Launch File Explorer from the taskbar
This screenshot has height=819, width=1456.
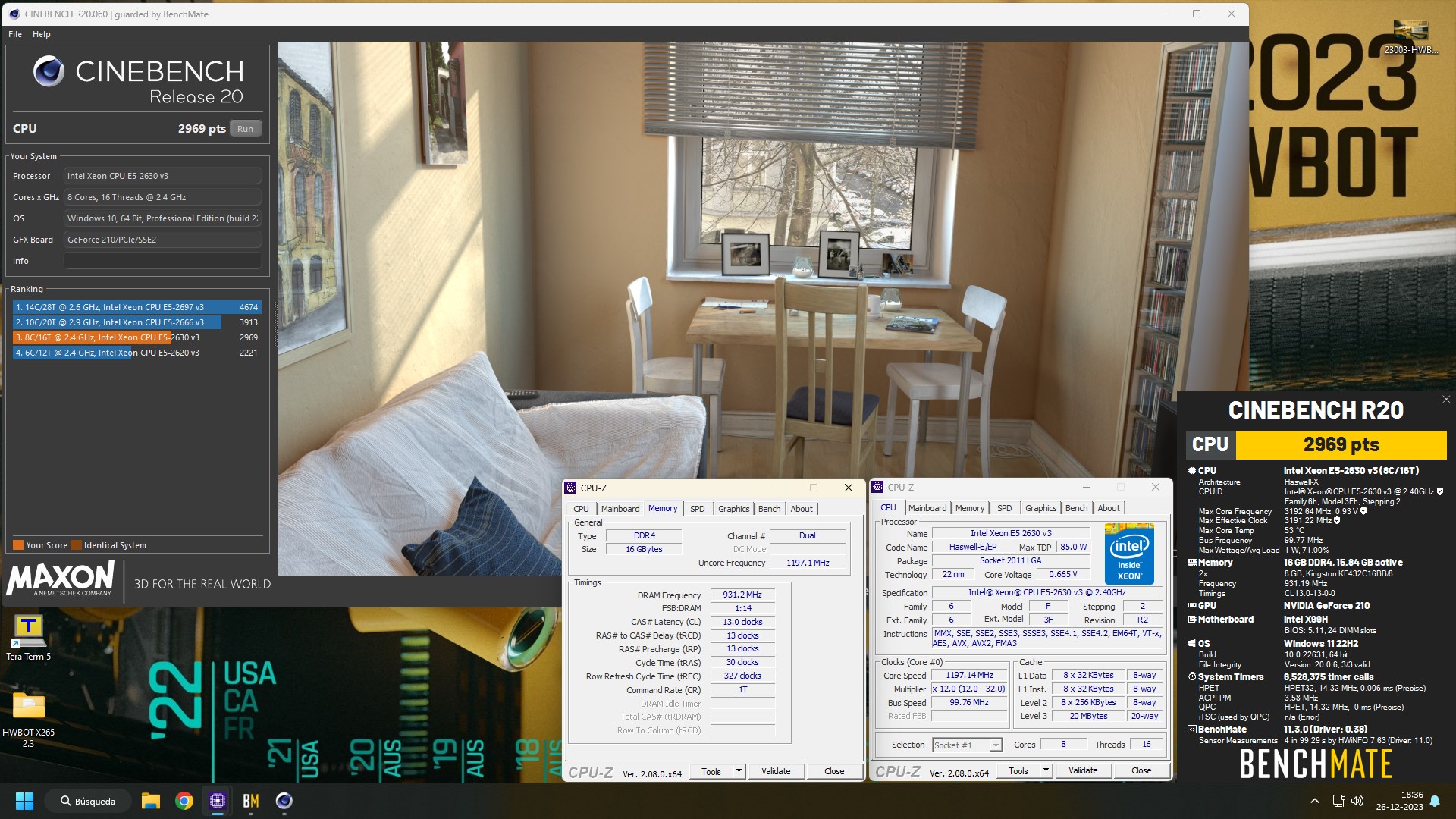[150, 801]
